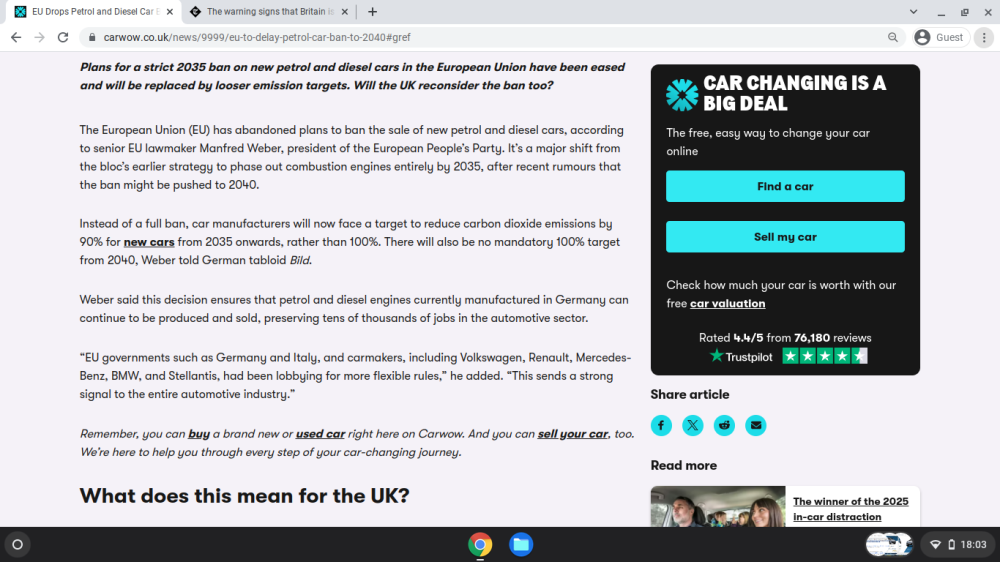
Task: Close the EU Drops Petrol and Diesel tab
Action: 170,11
